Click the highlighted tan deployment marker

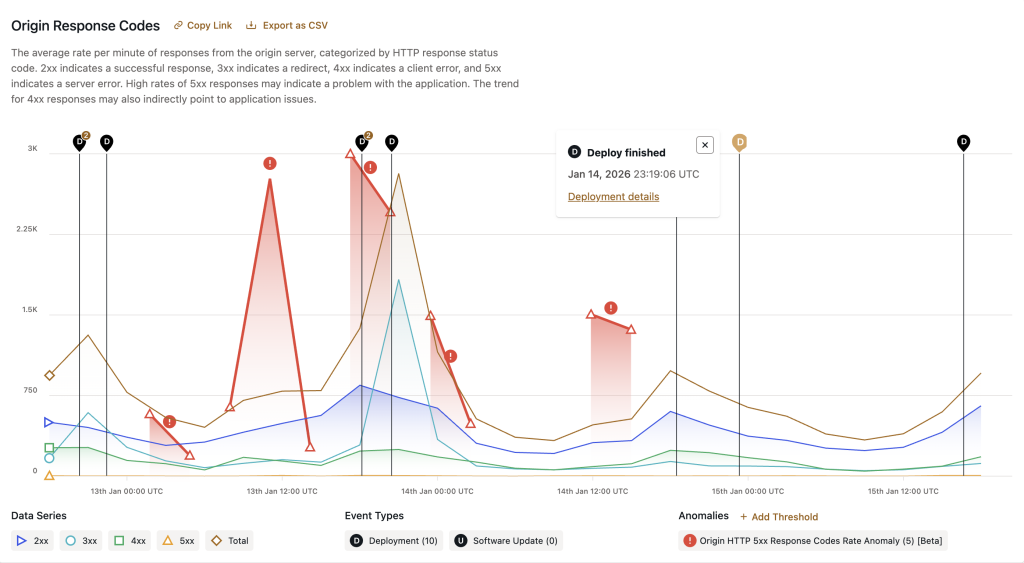pos(740,142)
